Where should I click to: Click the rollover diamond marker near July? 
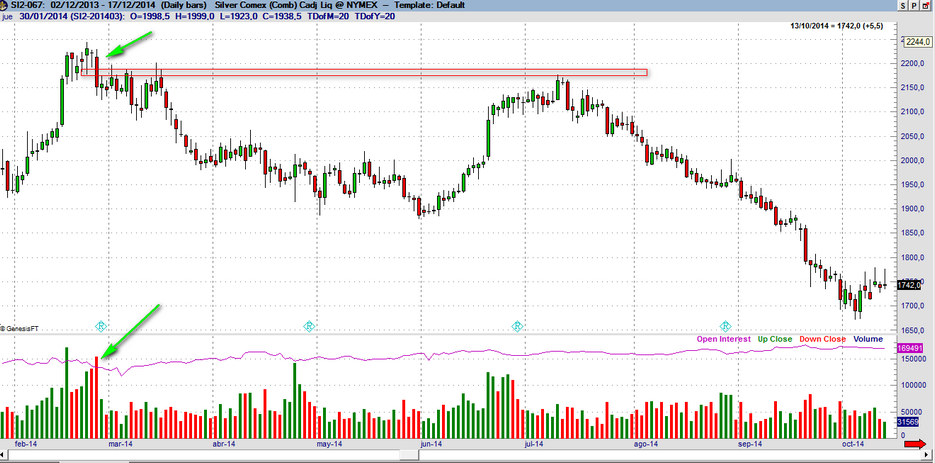point(517,326)
